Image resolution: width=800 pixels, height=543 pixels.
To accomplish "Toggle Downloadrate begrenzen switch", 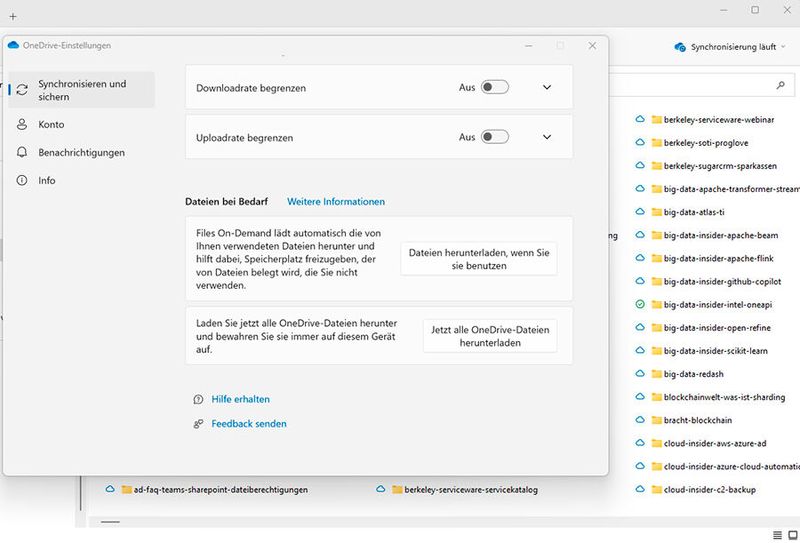I will coord(494,87).
